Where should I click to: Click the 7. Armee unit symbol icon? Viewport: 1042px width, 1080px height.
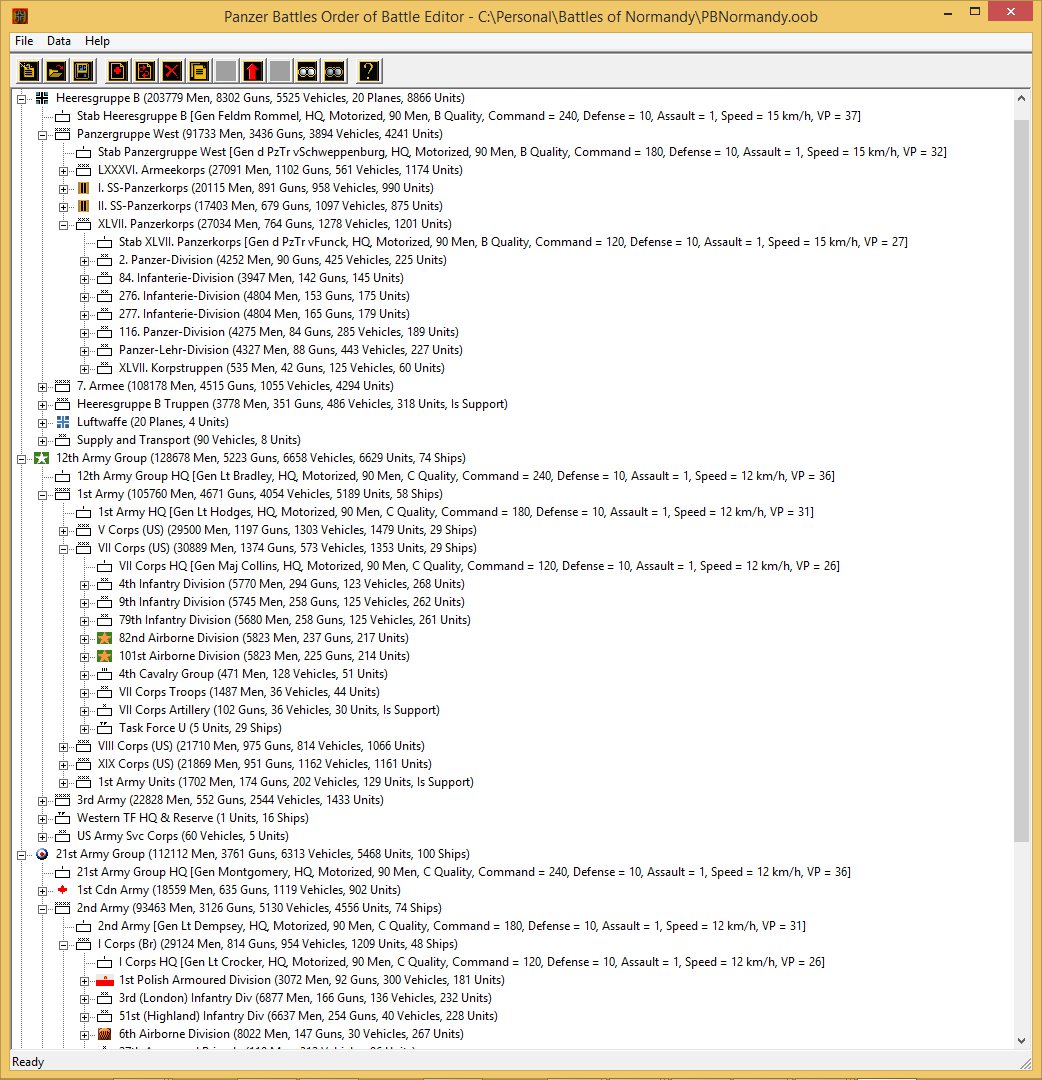tap(63, 386)
